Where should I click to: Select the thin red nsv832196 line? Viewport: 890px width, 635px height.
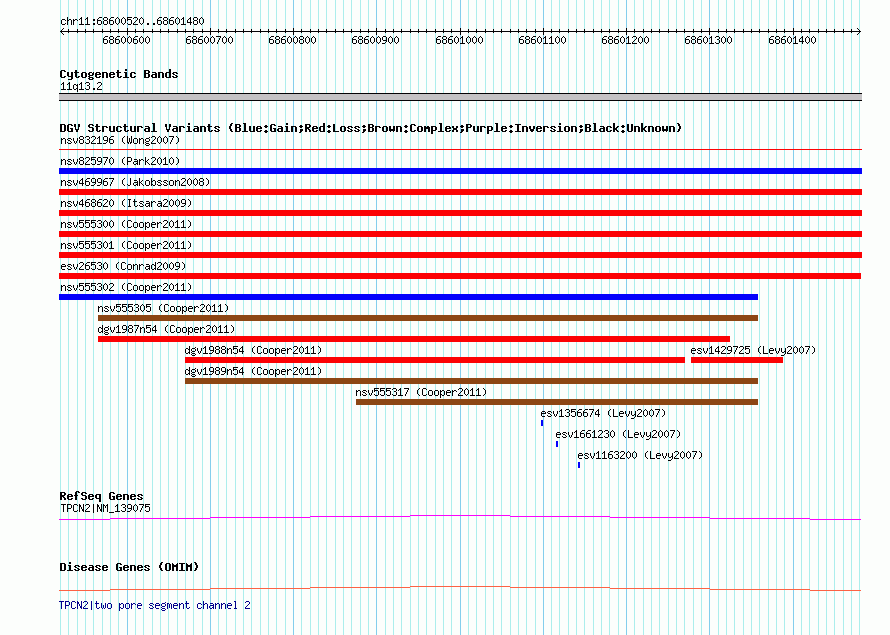coord(460,150)
